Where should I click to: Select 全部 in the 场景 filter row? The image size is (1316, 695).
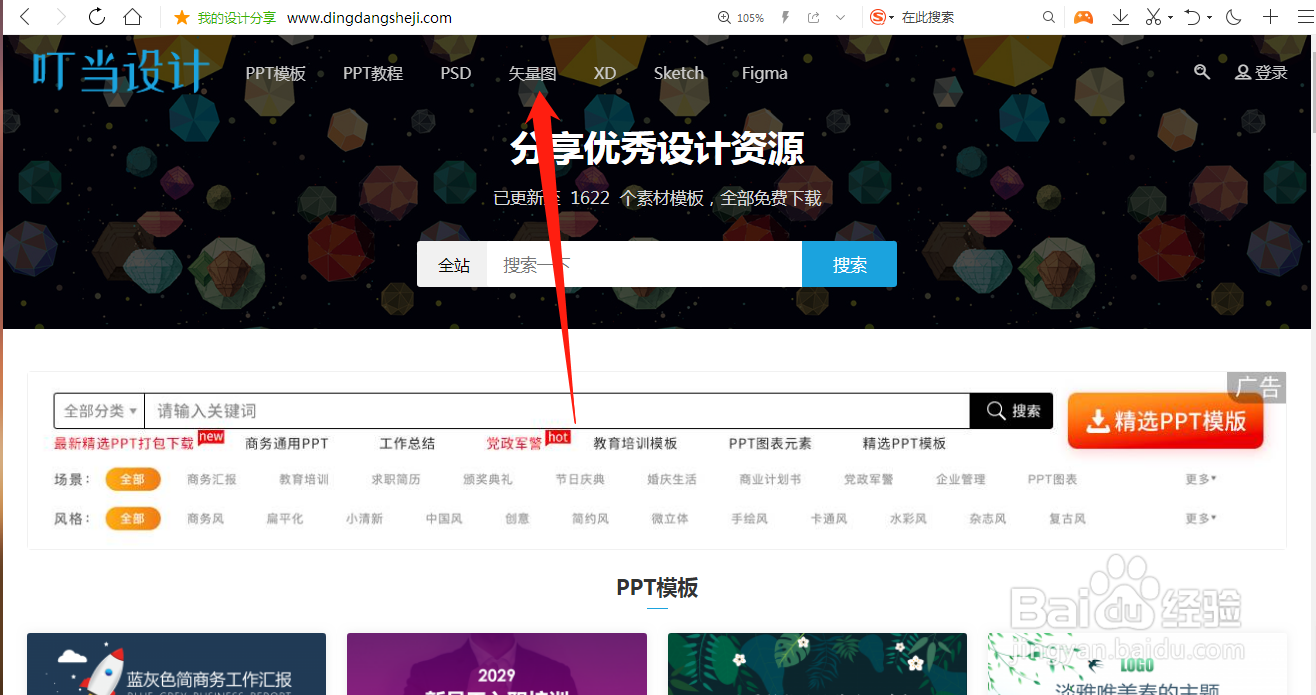click(x=133, y=479)
